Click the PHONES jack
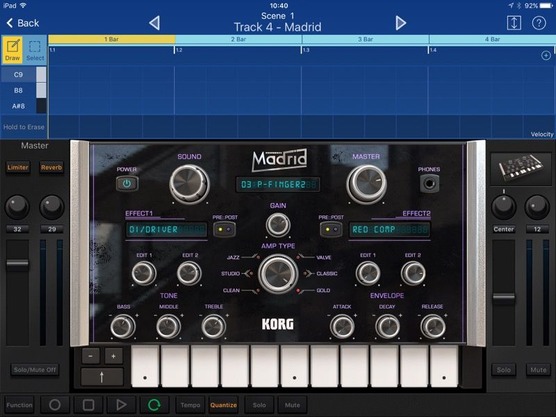The height and width of the screenshot is (417, 556). [x=429, y=184]
